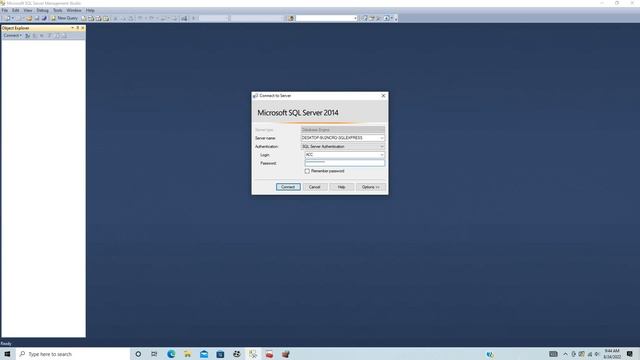Open Microsoft Store from taskbar
Viewport: 640px width, 360px height.
click(x=220, y=354)
